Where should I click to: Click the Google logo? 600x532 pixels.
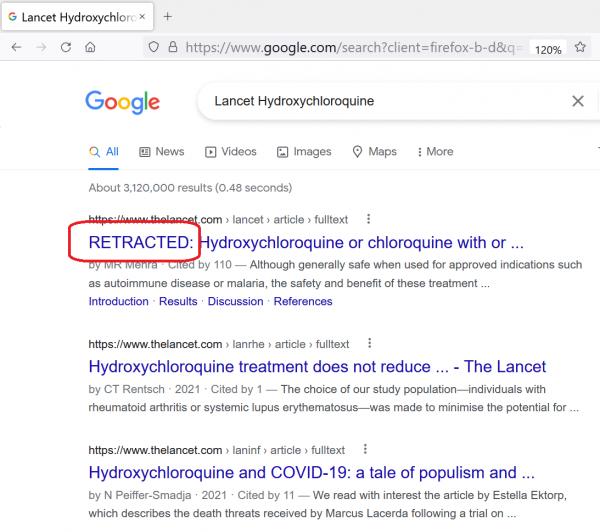(x=122, y=102)
